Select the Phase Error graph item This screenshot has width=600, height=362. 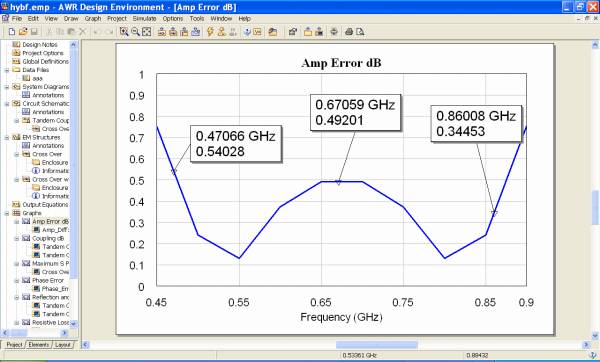tap(47, 280)
